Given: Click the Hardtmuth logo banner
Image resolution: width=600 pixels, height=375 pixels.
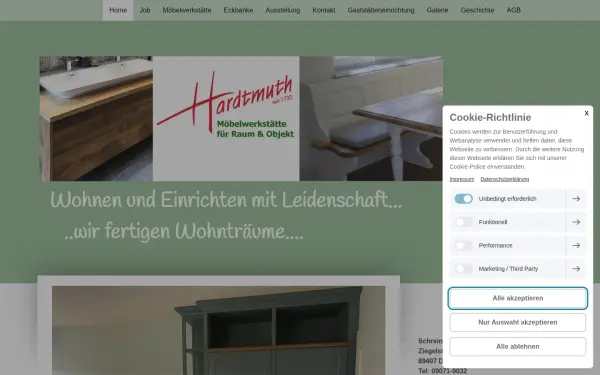Looking at the screenshot, I should click(x=226, y=119).
